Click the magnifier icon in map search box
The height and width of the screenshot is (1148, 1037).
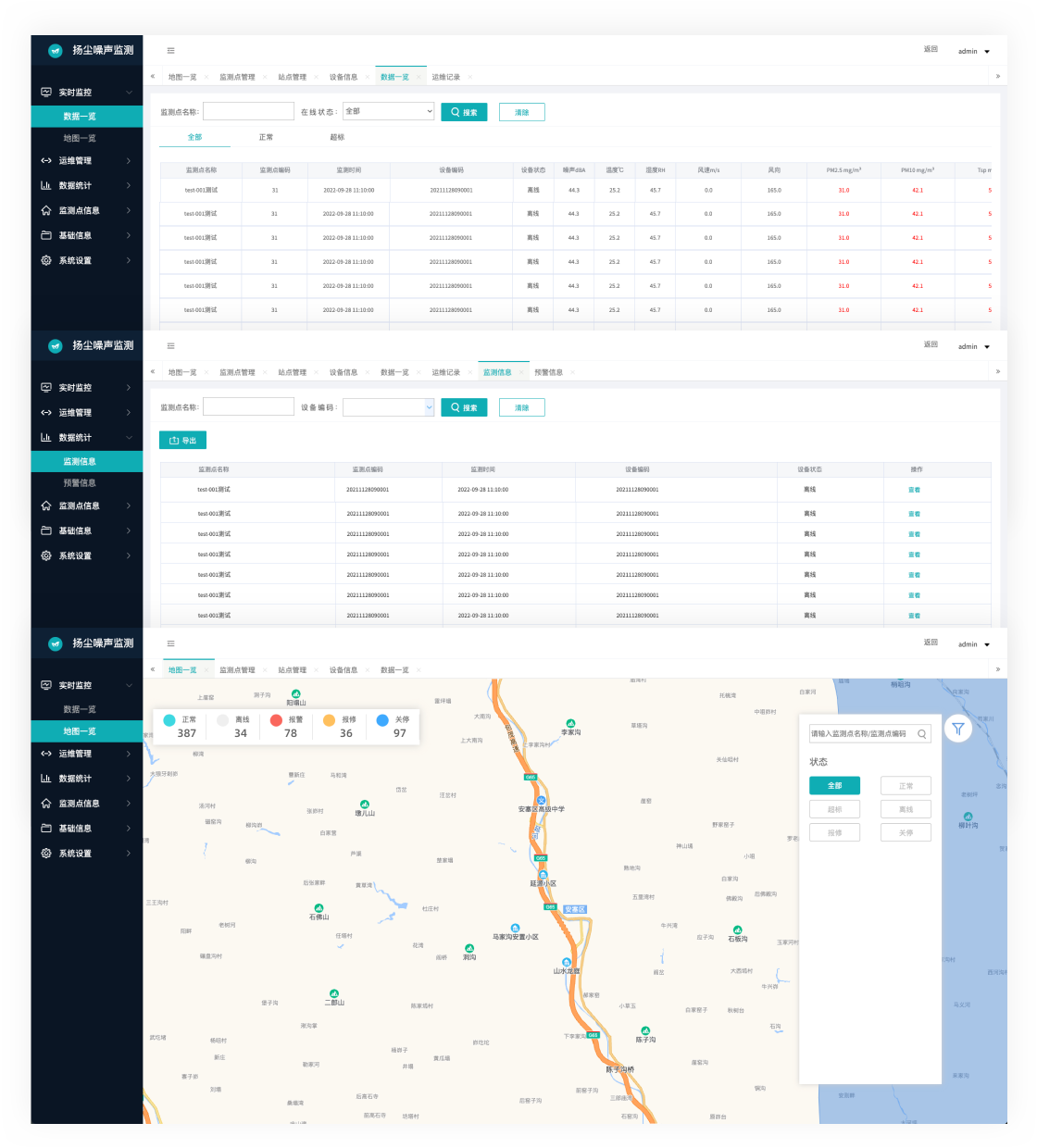point(922,734)
